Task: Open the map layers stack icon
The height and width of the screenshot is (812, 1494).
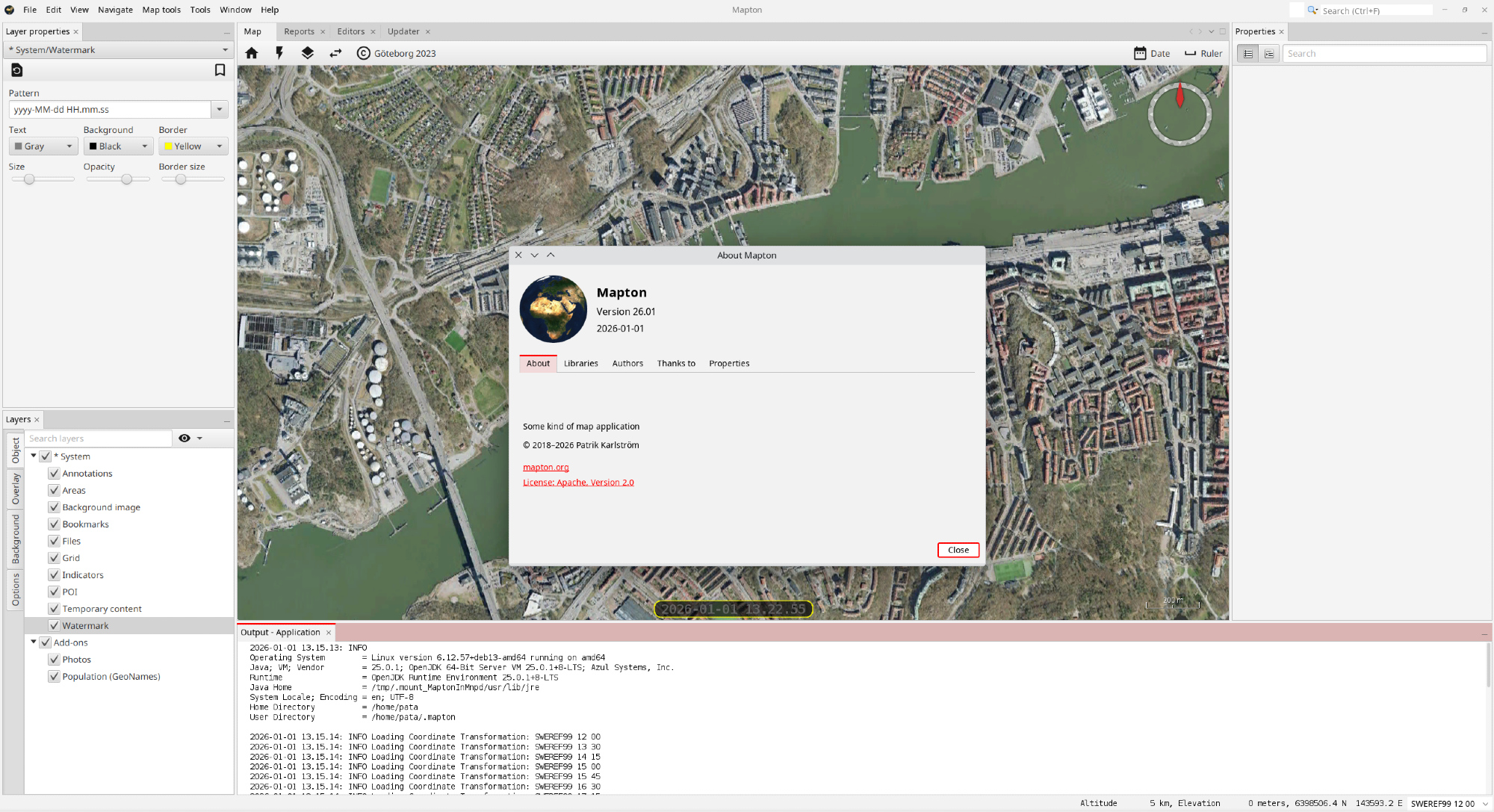Action: pyautogui.click(x=307, y=53)
